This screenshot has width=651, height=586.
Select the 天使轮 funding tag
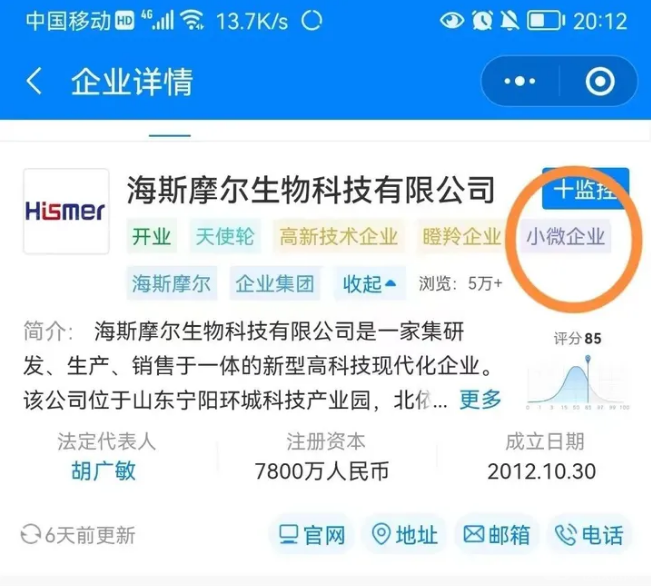[225, 237]
